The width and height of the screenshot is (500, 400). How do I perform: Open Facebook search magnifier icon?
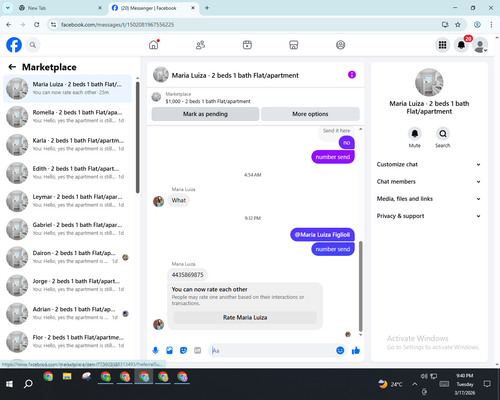(33, 45)
